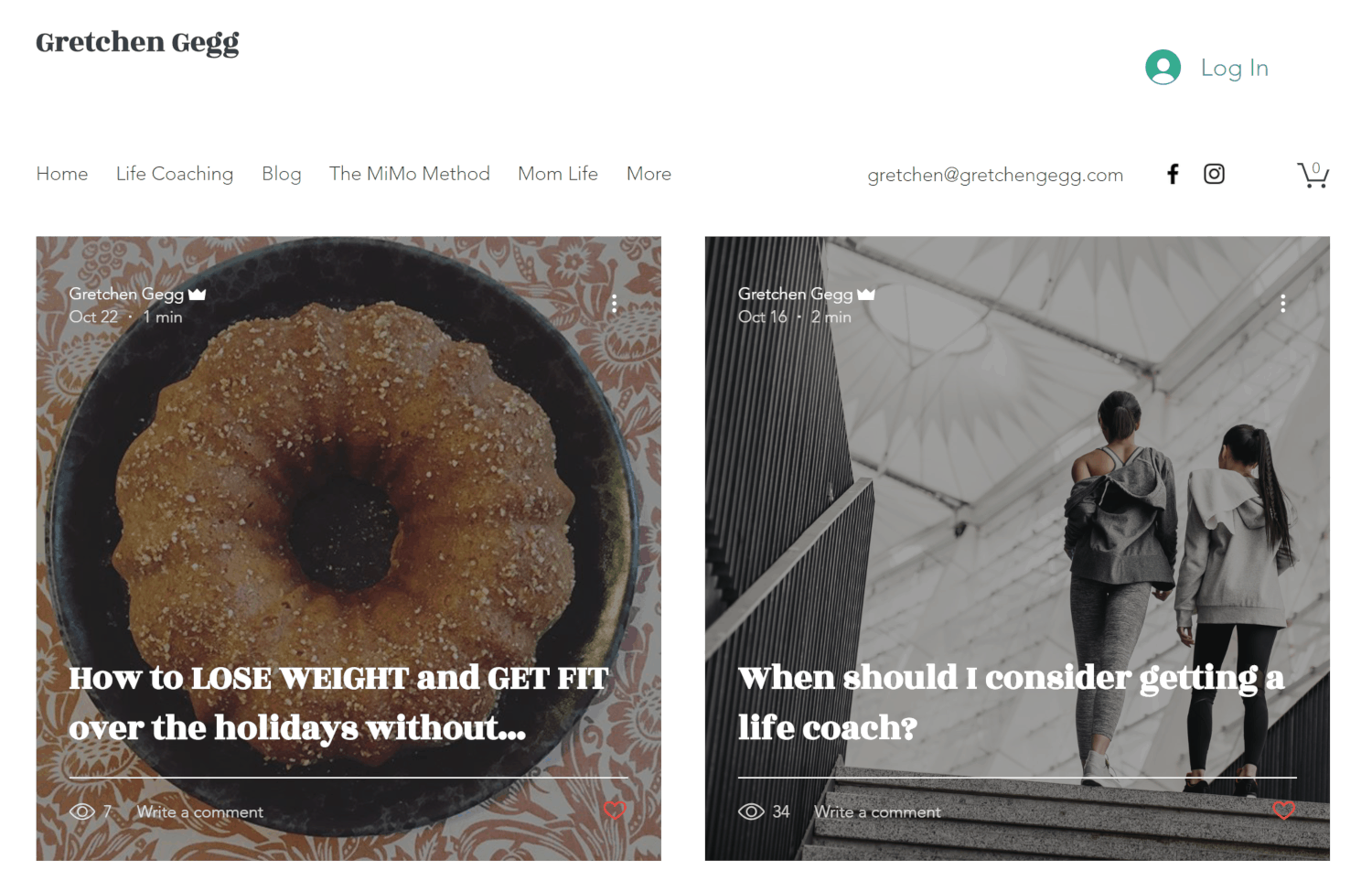Open the shopping cart icon
This screenshot has height=881, width=1372.
(x=1313, y=175)
